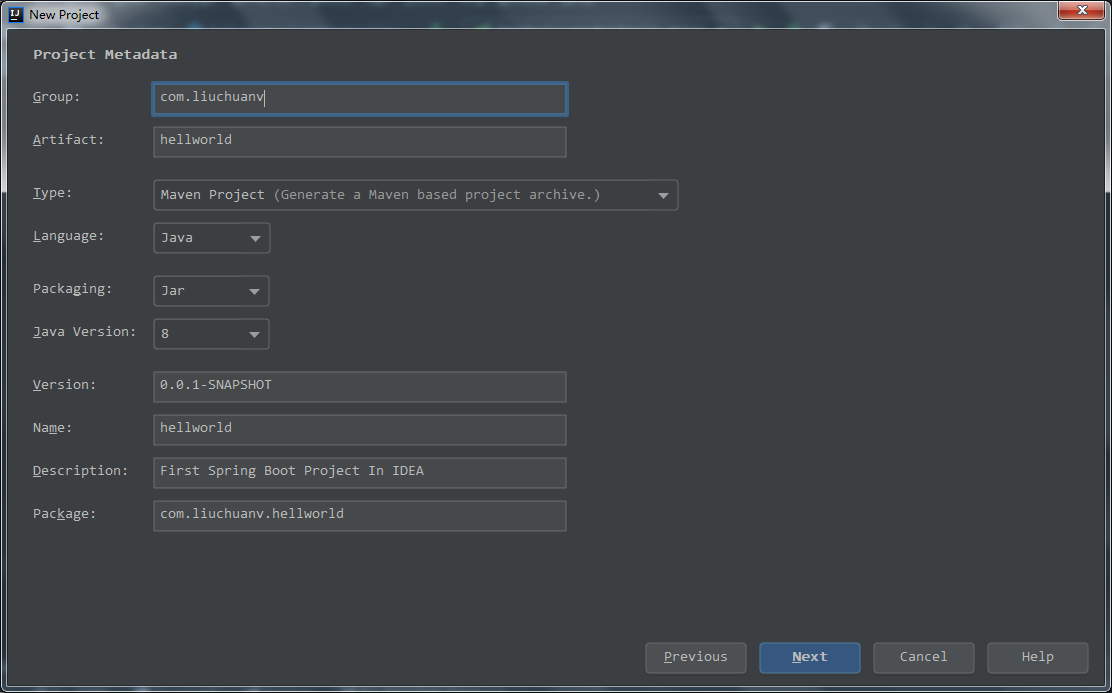The image size is (1112, 693).
Task: Expand the Java Version dropdown
Action: tap(211, 334)
